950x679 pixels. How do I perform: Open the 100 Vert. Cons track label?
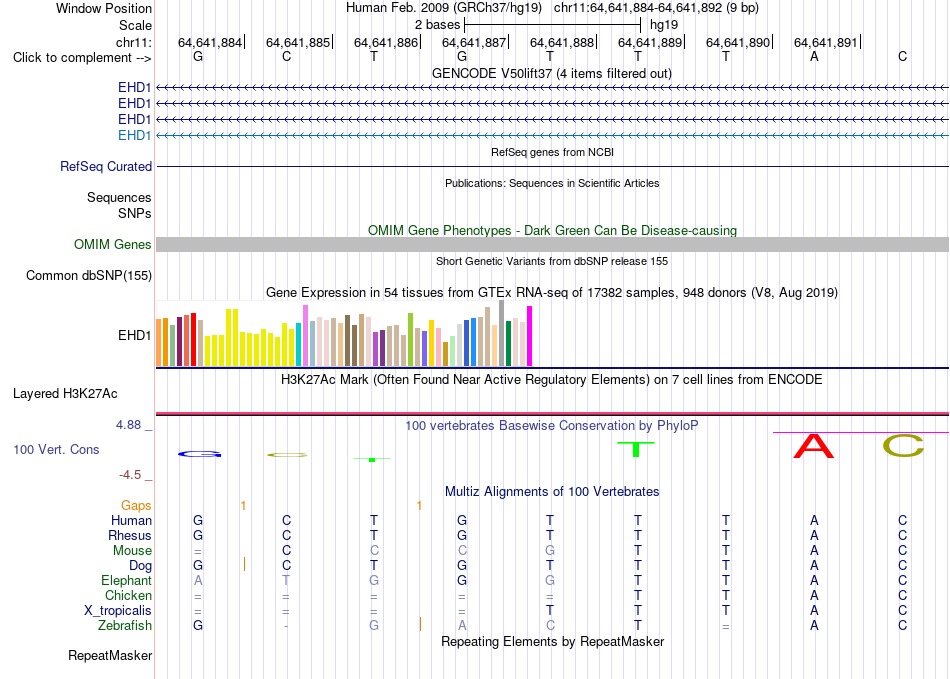point(56,449)
